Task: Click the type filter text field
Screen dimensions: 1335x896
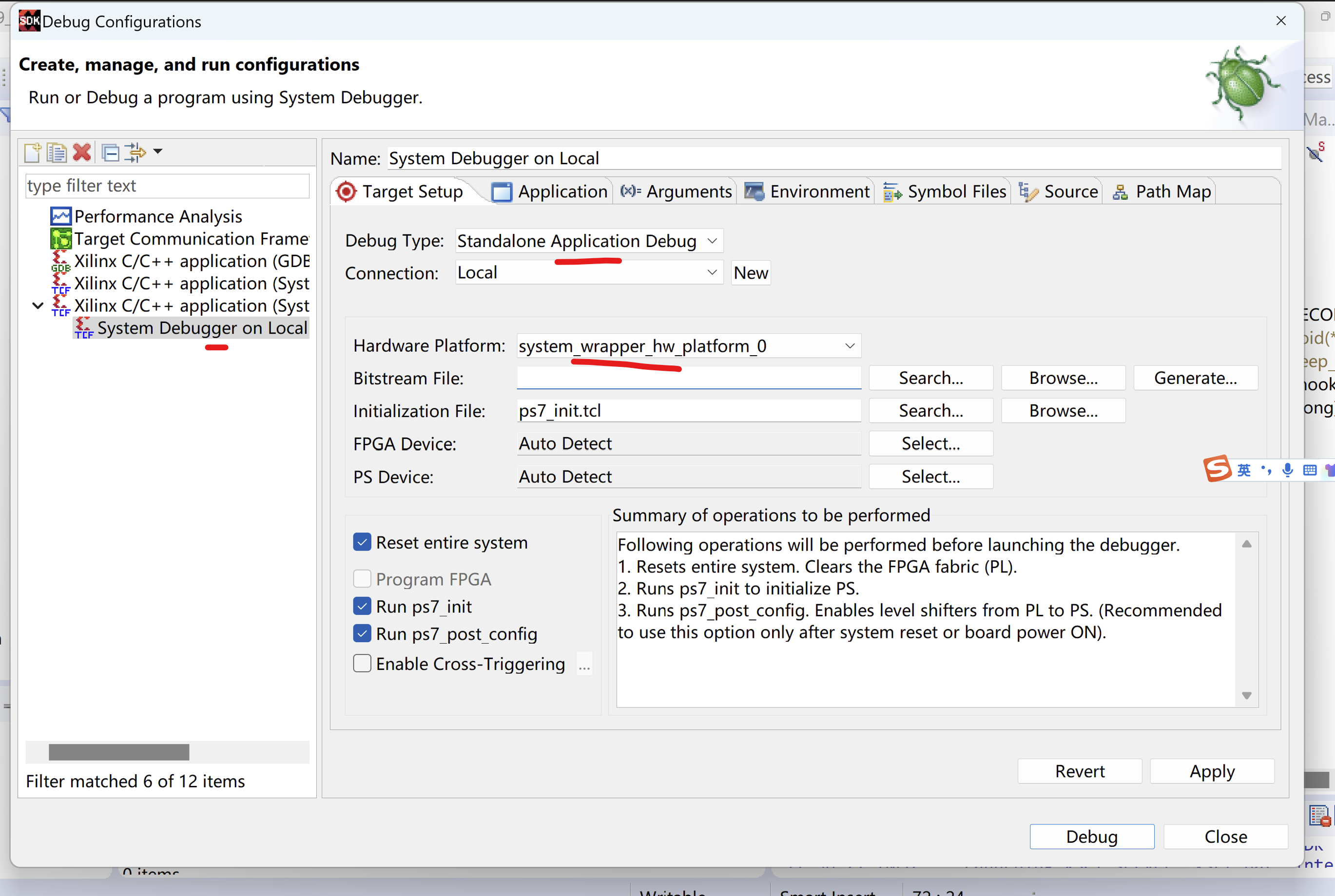Action: [x=168, y=186]
